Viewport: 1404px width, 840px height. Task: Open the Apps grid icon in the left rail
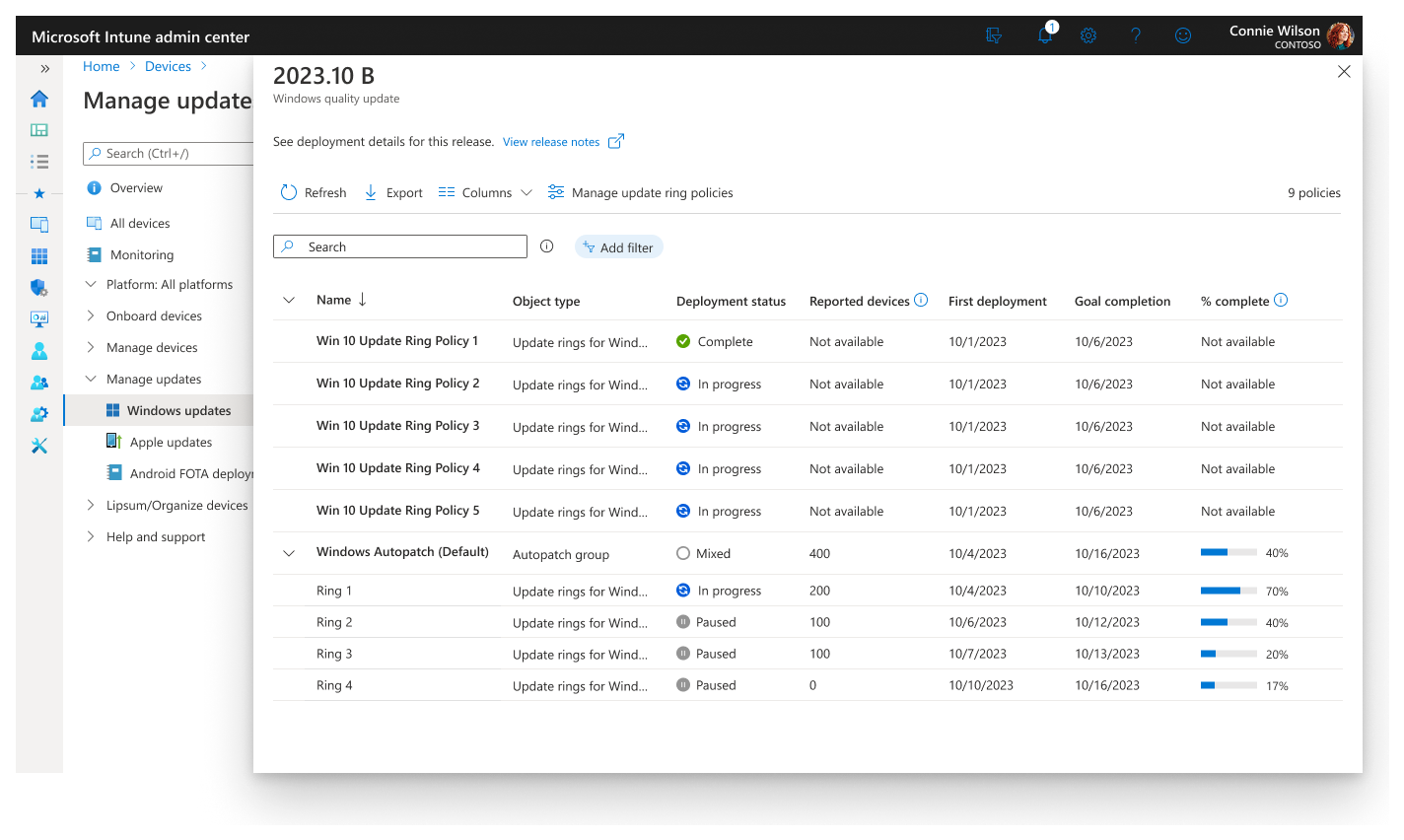point(39,256)
